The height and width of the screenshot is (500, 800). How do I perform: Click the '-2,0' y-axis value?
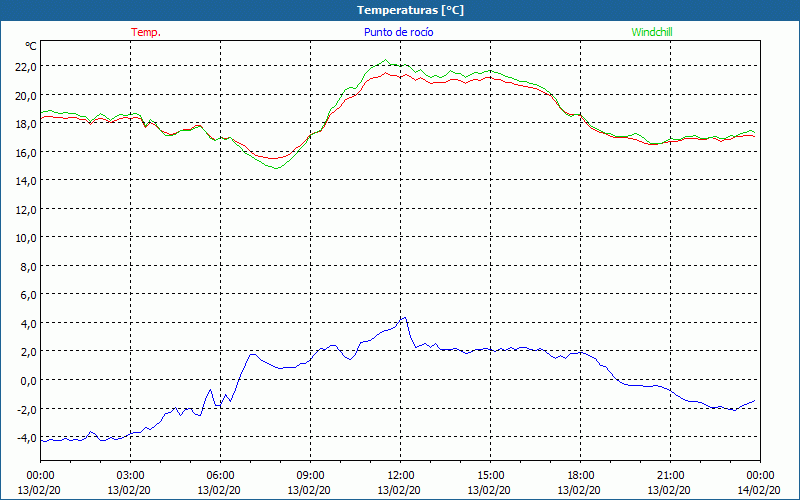tap(27, 409)
